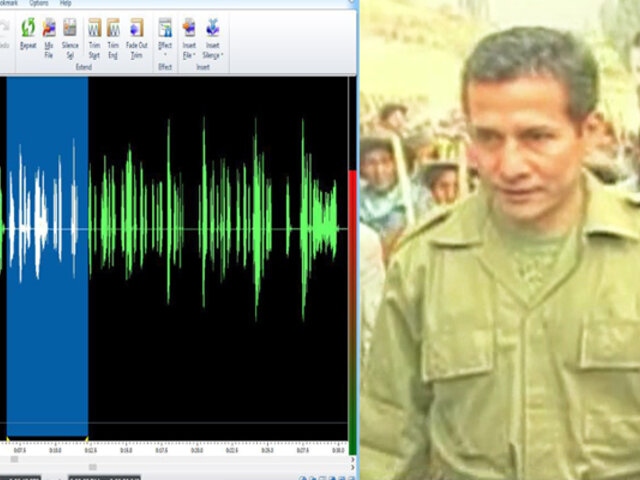Click the time ruler below the waveform
640x480 pixels.
[x=200, y=449]
